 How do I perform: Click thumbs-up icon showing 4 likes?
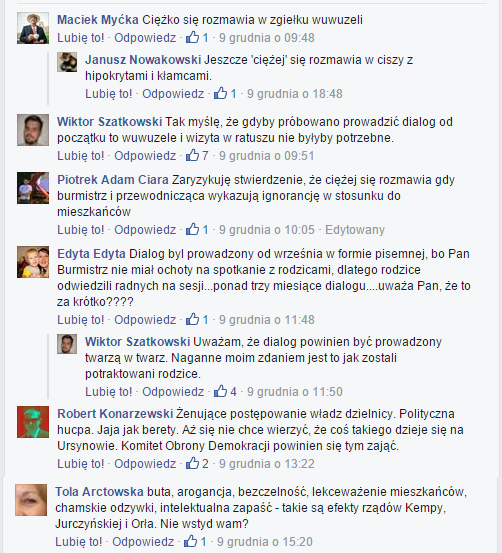[x=220, y=391]
